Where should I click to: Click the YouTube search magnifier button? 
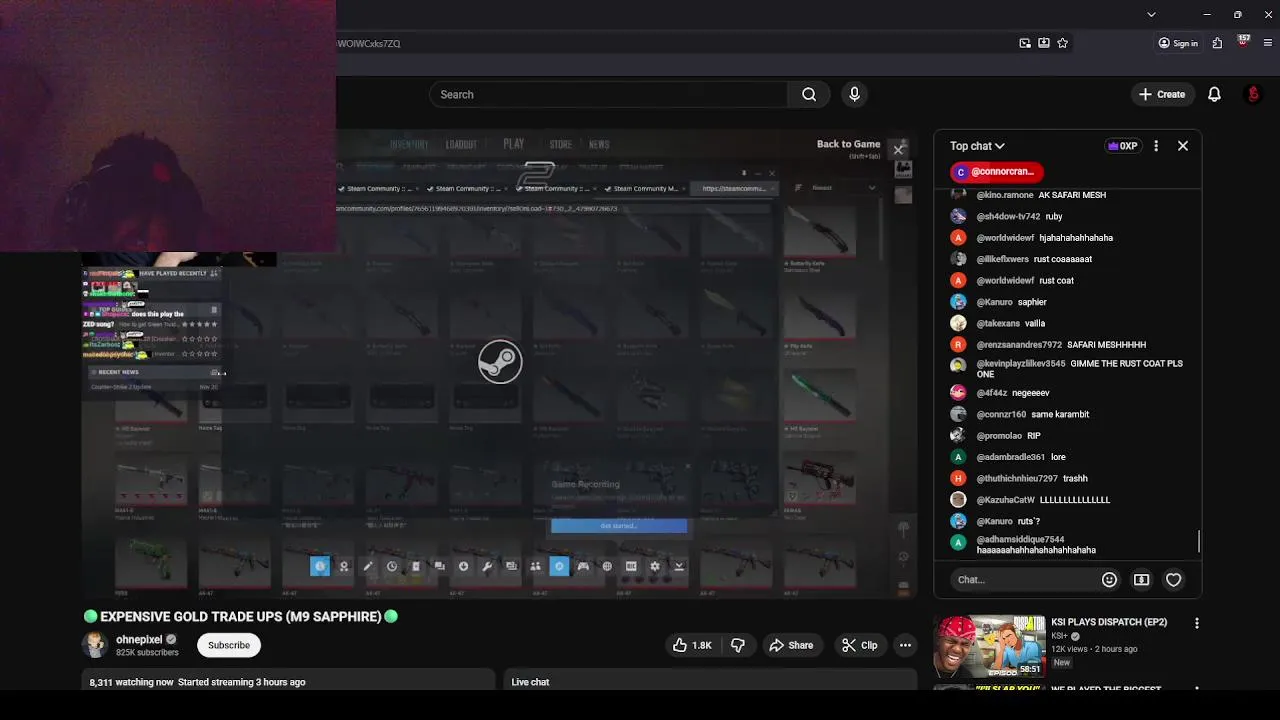[809, 95]
